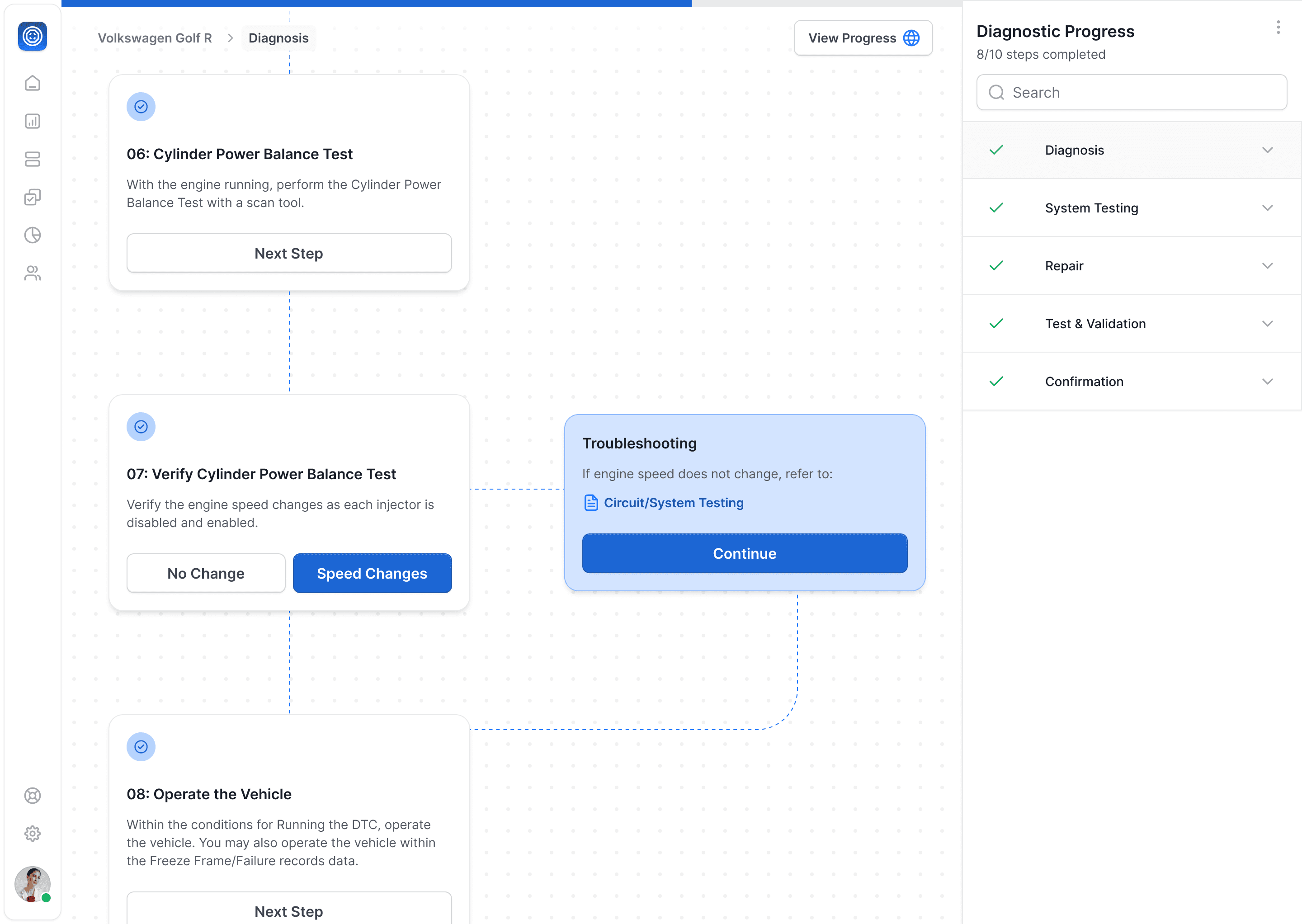The height and width of the screenshot is (924, 1302).
Task: Click the lifebuoy help icon
Action: click(33, 796)
